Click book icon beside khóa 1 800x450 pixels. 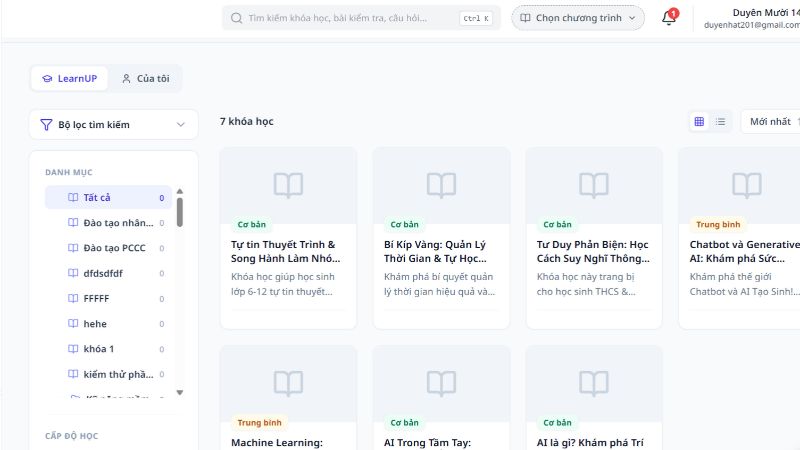coord(73,348)
